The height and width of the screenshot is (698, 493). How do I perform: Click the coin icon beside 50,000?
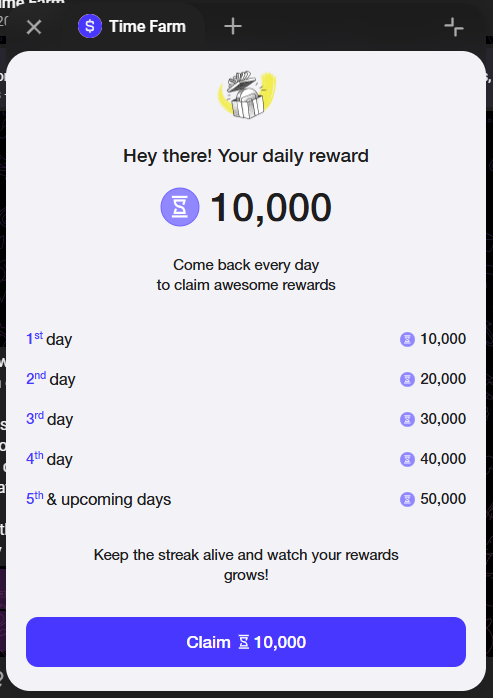point(407,499)
